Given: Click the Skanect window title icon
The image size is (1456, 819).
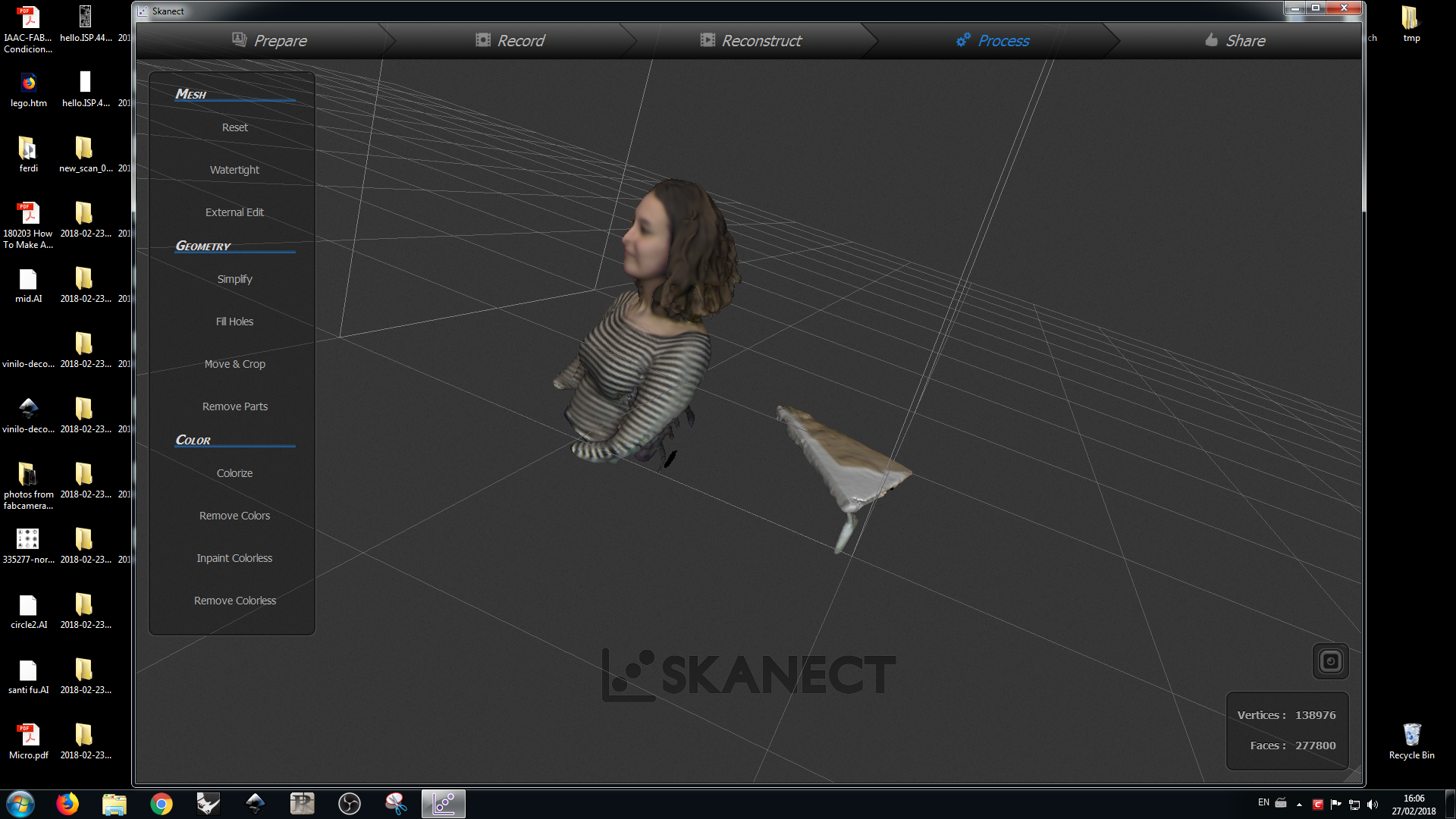Looking at the screenshot, I should (x=143, y=11).
